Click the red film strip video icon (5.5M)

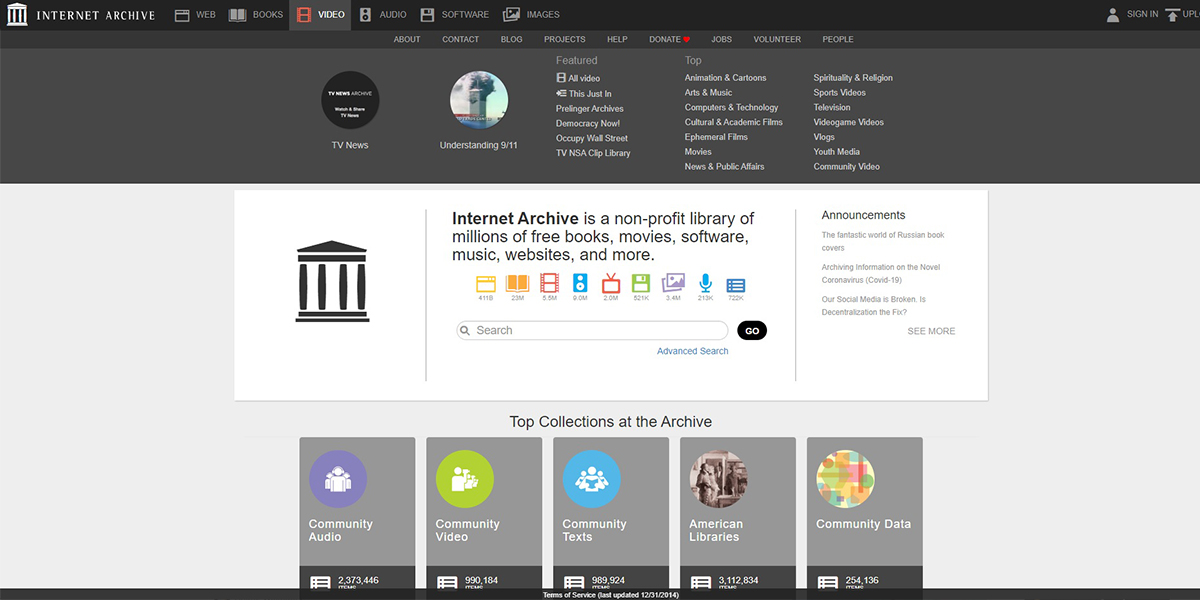[x=549, y=283]
